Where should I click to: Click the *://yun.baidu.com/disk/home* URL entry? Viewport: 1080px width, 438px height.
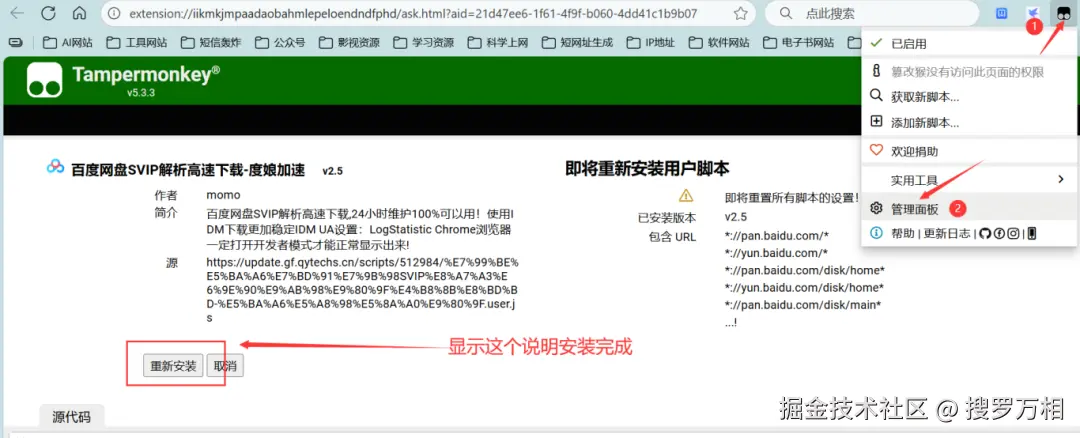804,287
